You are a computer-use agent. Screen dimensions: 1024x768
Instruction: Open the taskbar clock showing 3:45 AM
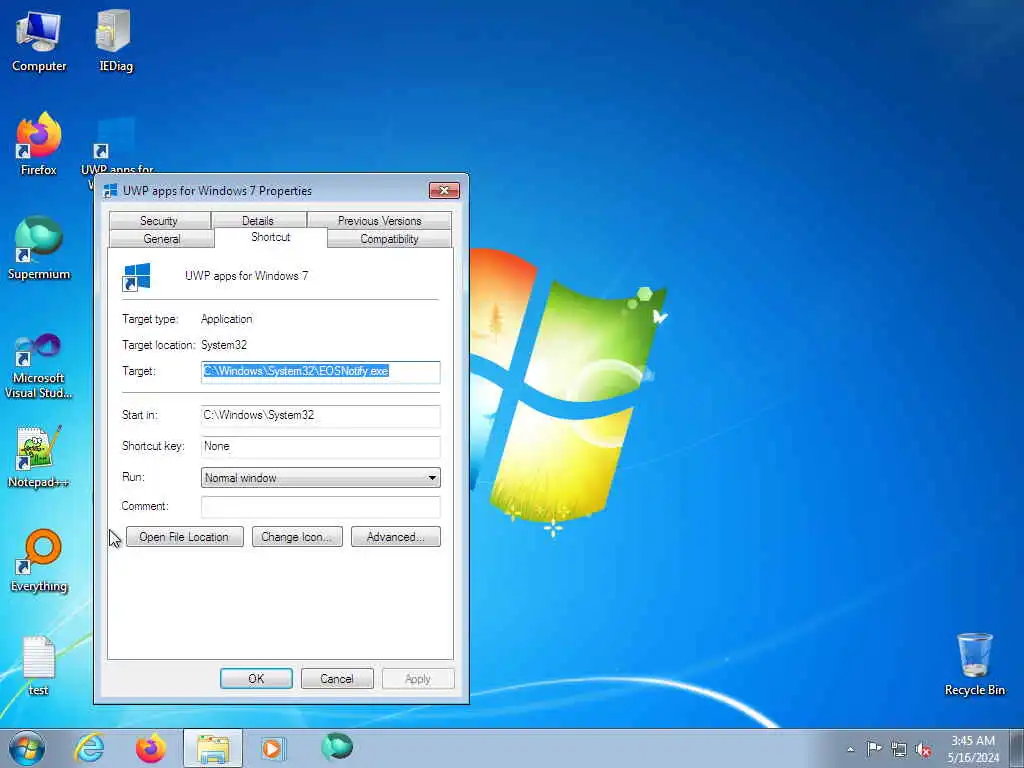coord(973,748)
